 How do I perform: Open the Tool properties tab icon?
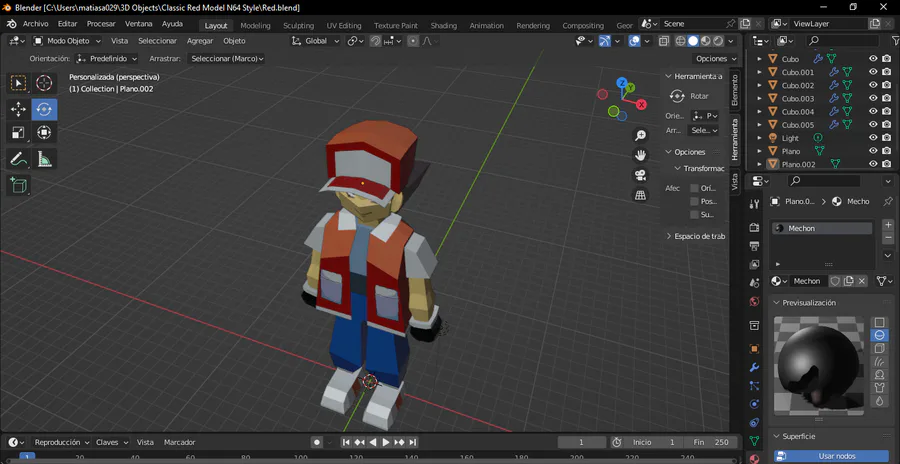coord(755,204)
